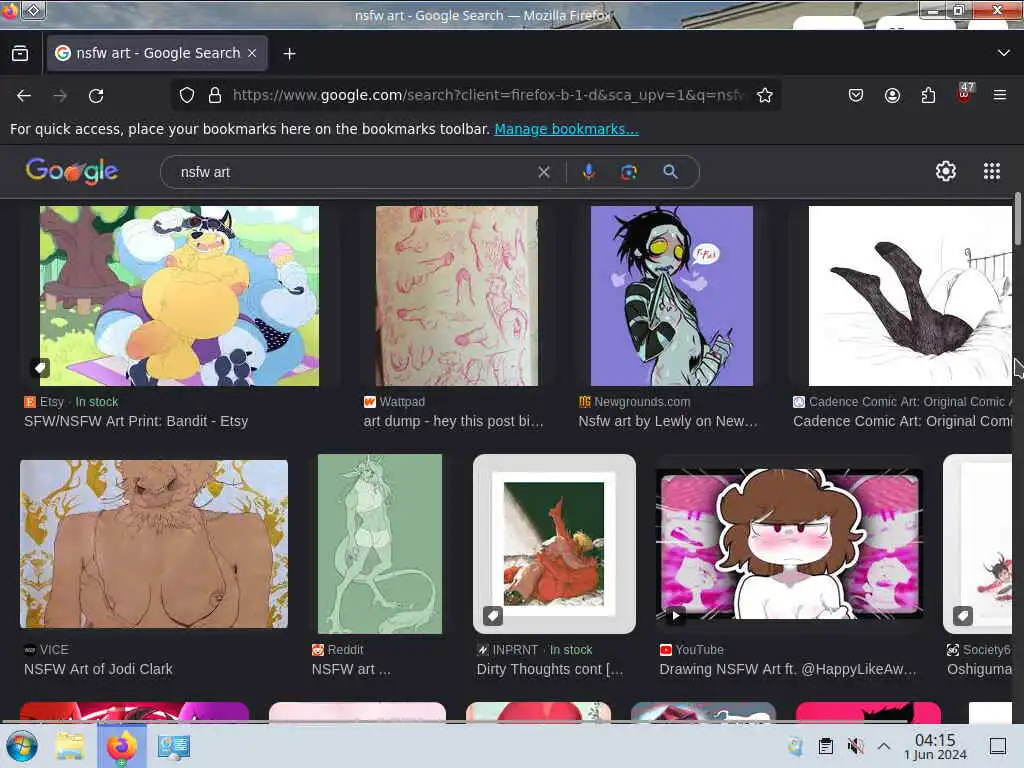Open a new tab with plus button
1024x768 pixels.
289,54
